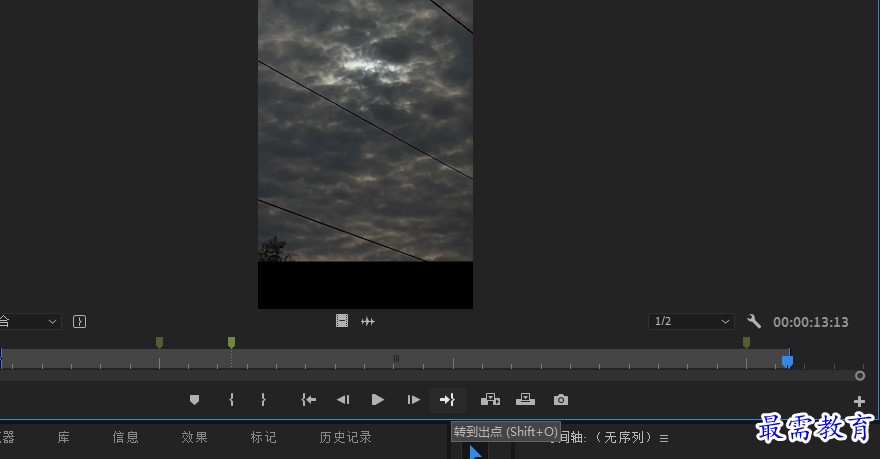Open monitor settings wrench icon
The width and height of the screenshot is (880, 459).
click(754, 322)
